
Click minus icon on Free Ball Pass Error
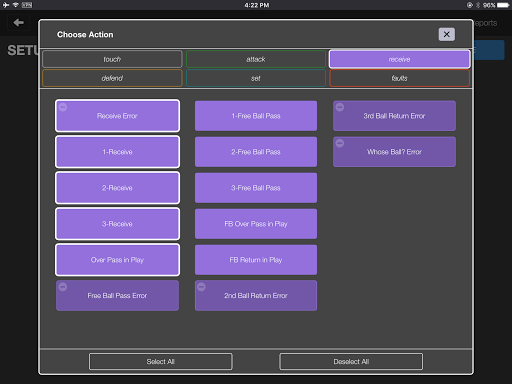(x=63, y=287)
